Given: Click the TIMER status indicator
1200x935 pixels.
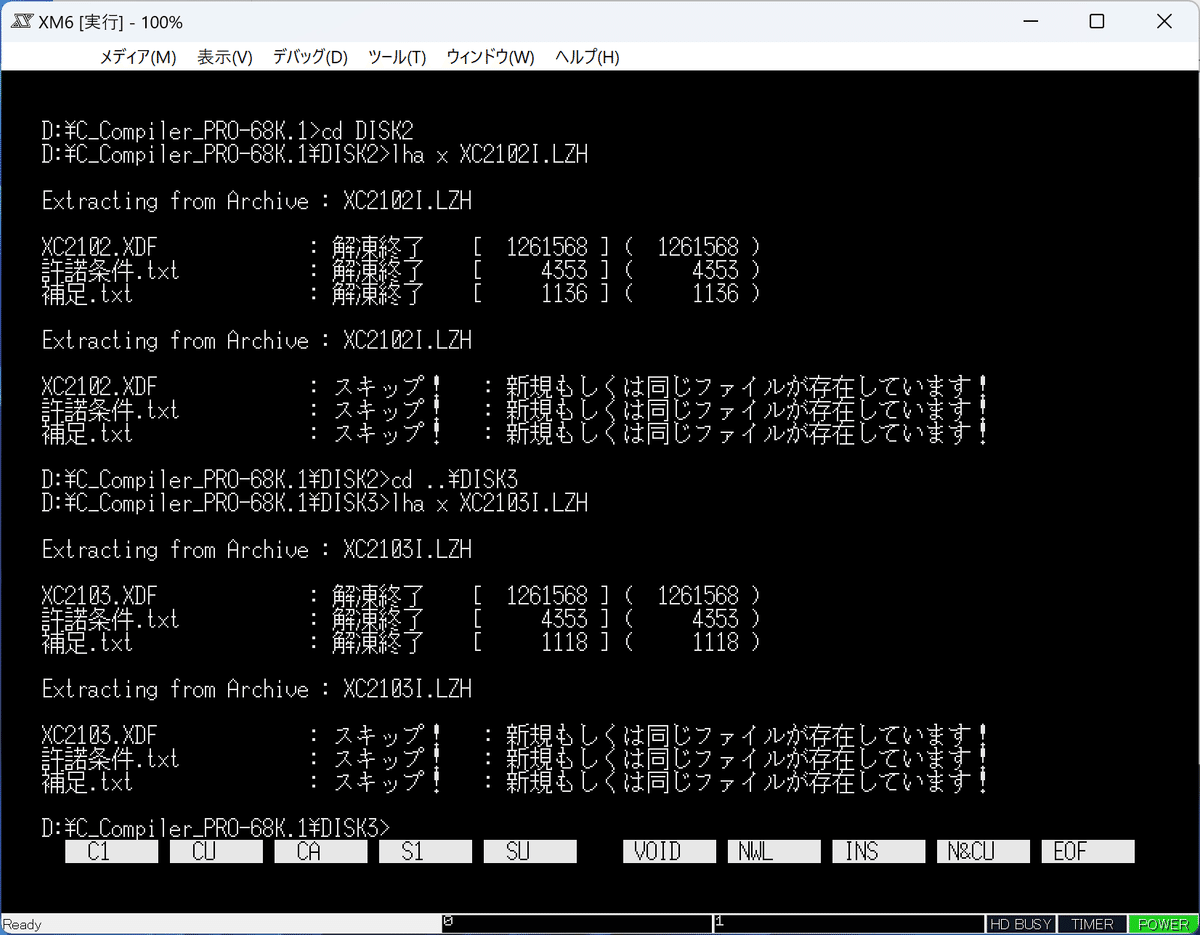Looking at the screenshot, I should (1092, 925).
